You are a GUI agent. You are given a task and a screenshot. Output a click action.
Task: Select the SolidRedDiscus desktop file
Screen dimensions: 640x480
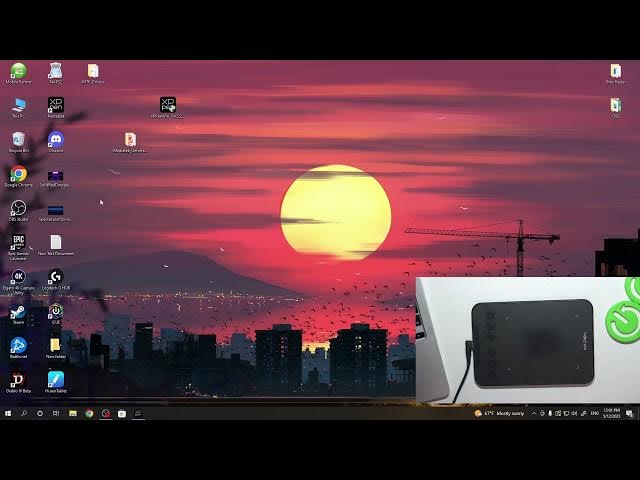[x=56, y=178]
